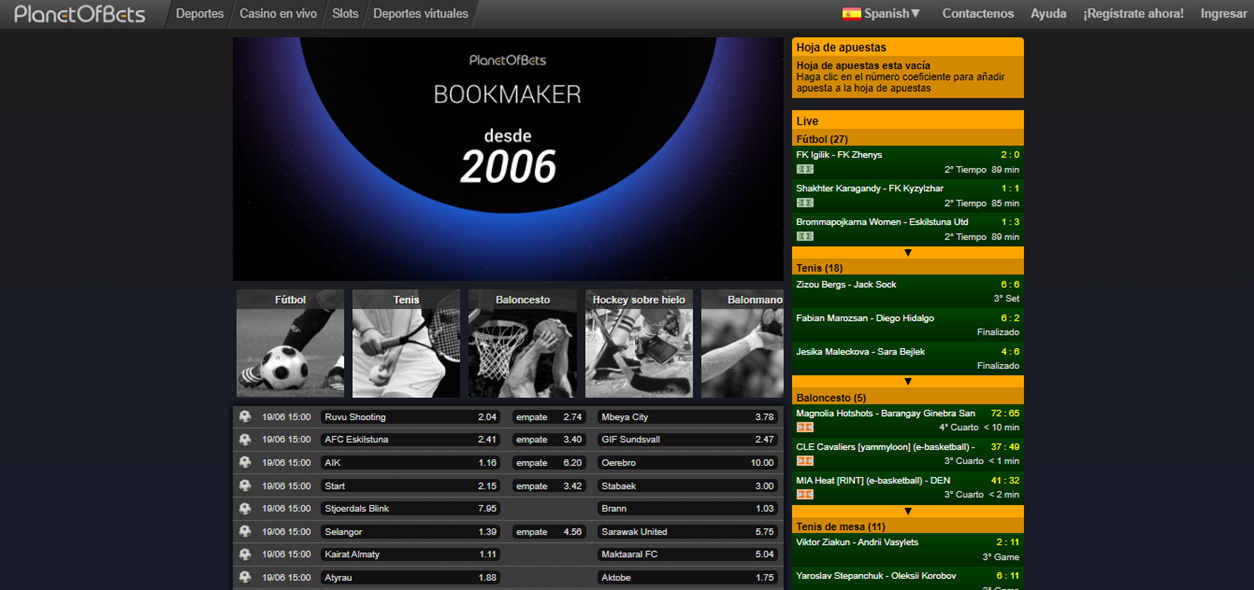Bet on AIK at 1.16
The height and width of the screenshot is (590, 1254).
(411, 463)
